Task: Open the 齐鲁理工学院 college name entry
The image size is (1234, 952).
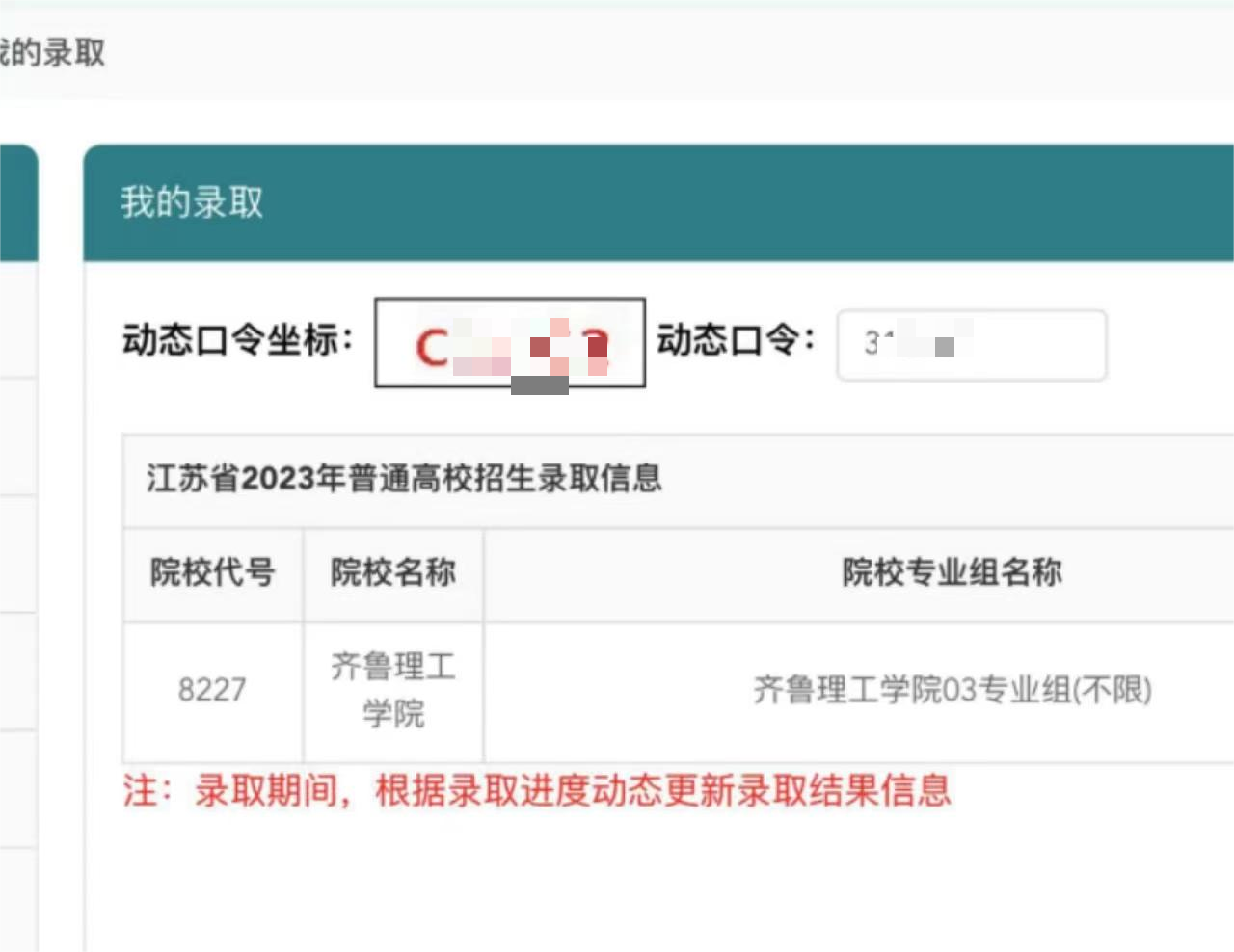Action: (x=392, y=690)
